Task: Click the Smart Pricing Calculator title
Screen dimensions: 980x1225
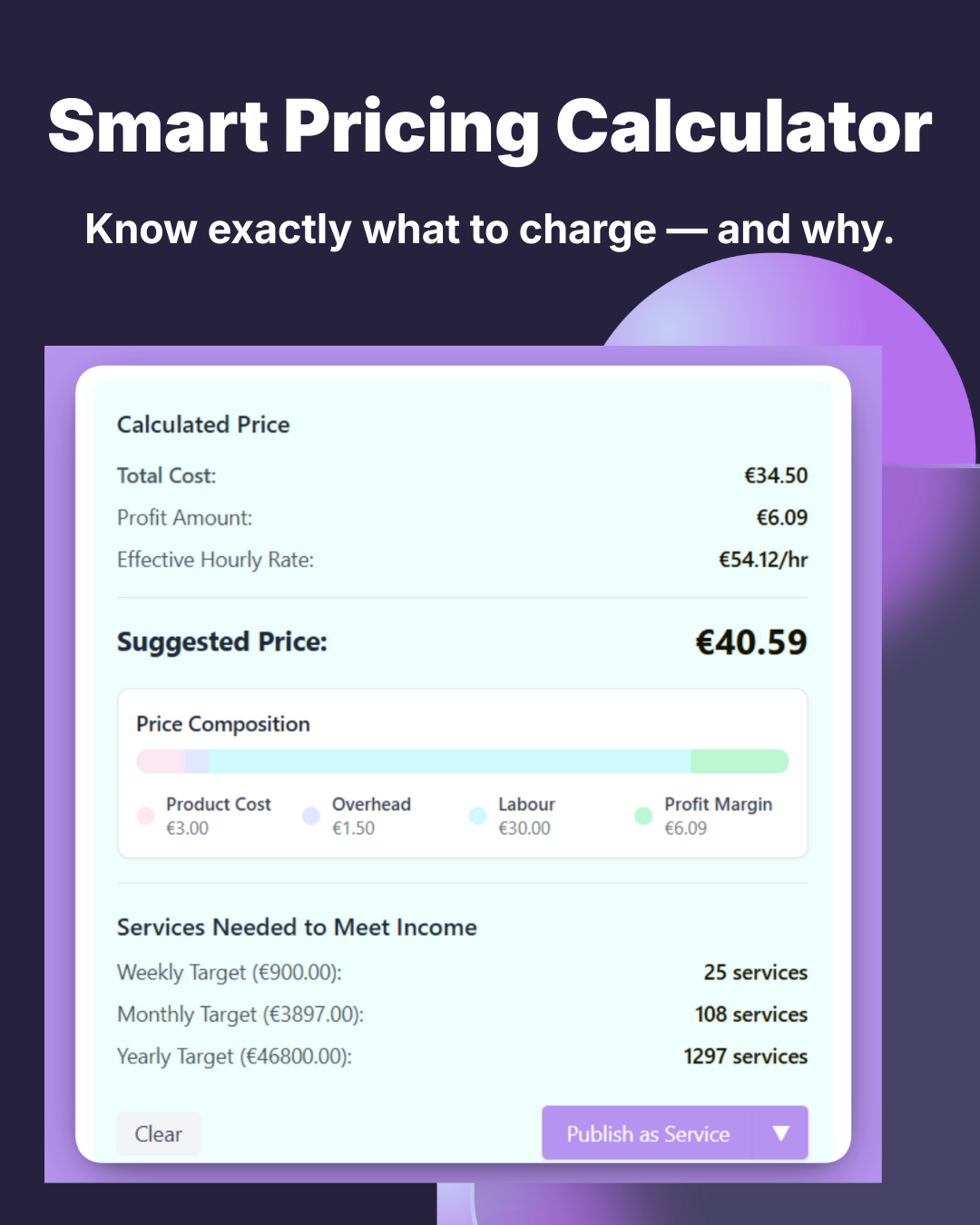Action: coord(490,126)
